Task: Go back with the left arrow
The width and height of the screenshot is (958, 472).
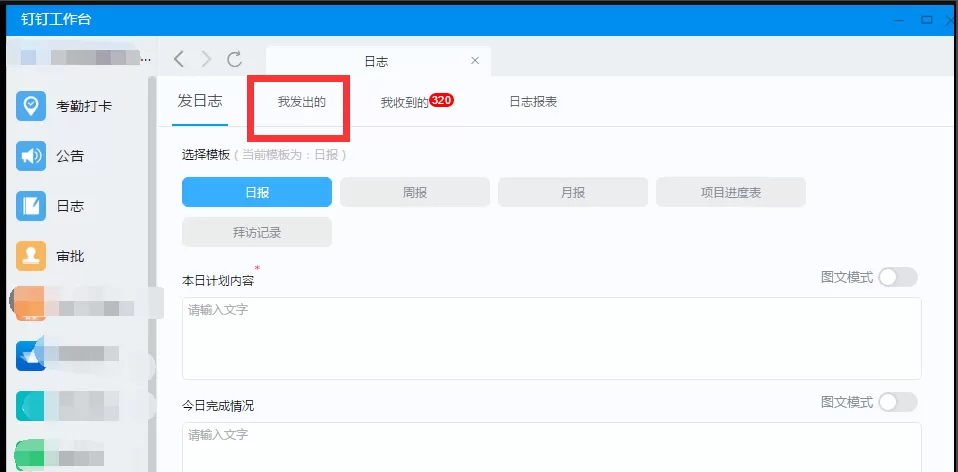Action: click(x=178, y=59)
